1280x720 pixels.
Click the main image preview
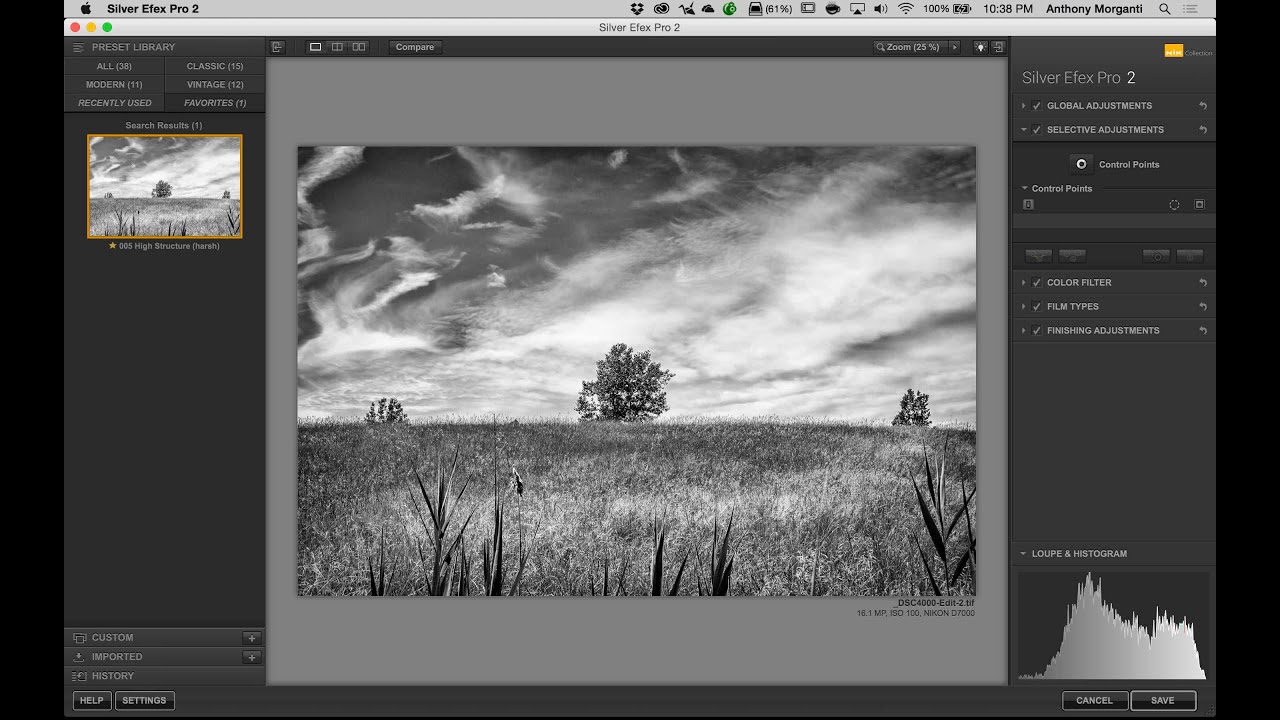(636, 371)
